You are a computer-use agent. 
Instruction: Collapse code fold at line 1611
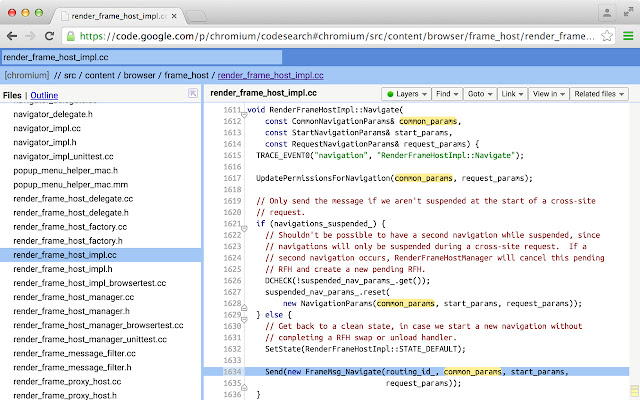coord(244,115)
